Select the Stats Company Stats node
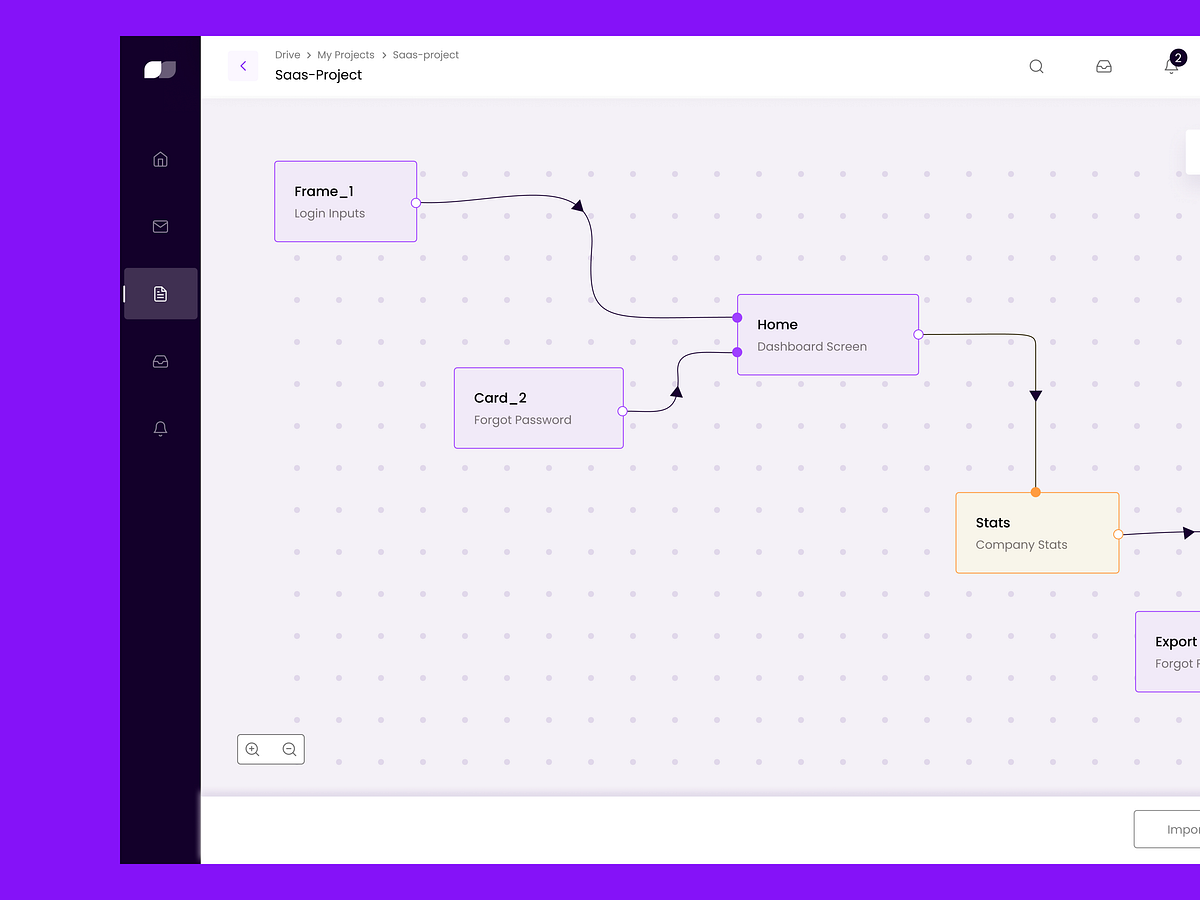The image size is (1200, 900). coord(1037,532)
